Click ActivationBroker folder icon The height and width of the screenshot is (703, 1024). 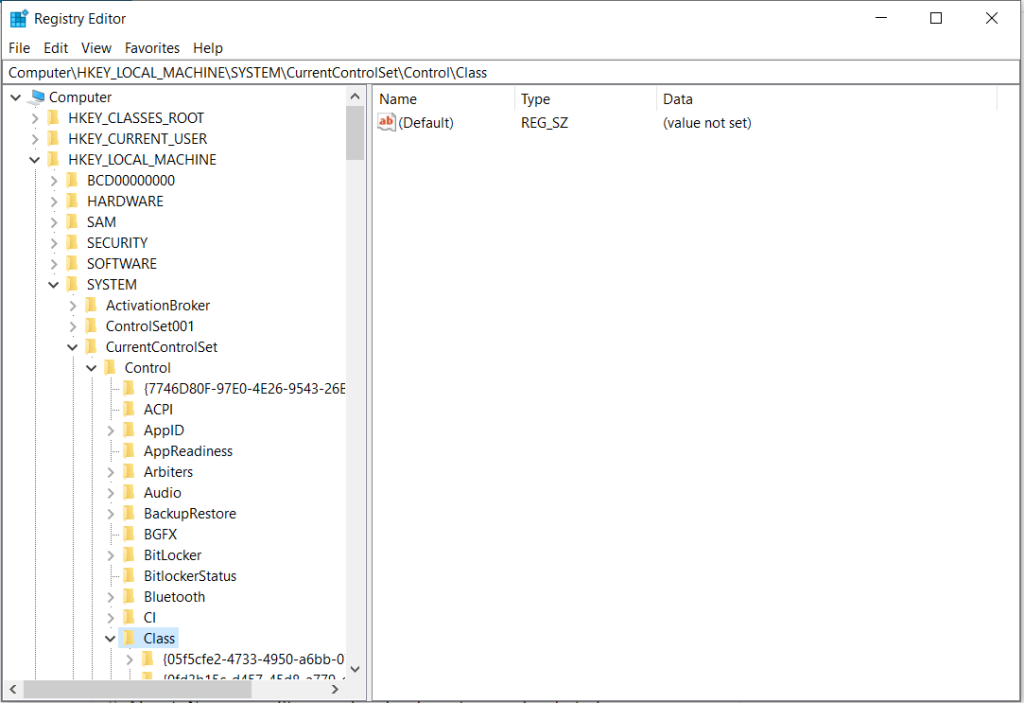92,305
